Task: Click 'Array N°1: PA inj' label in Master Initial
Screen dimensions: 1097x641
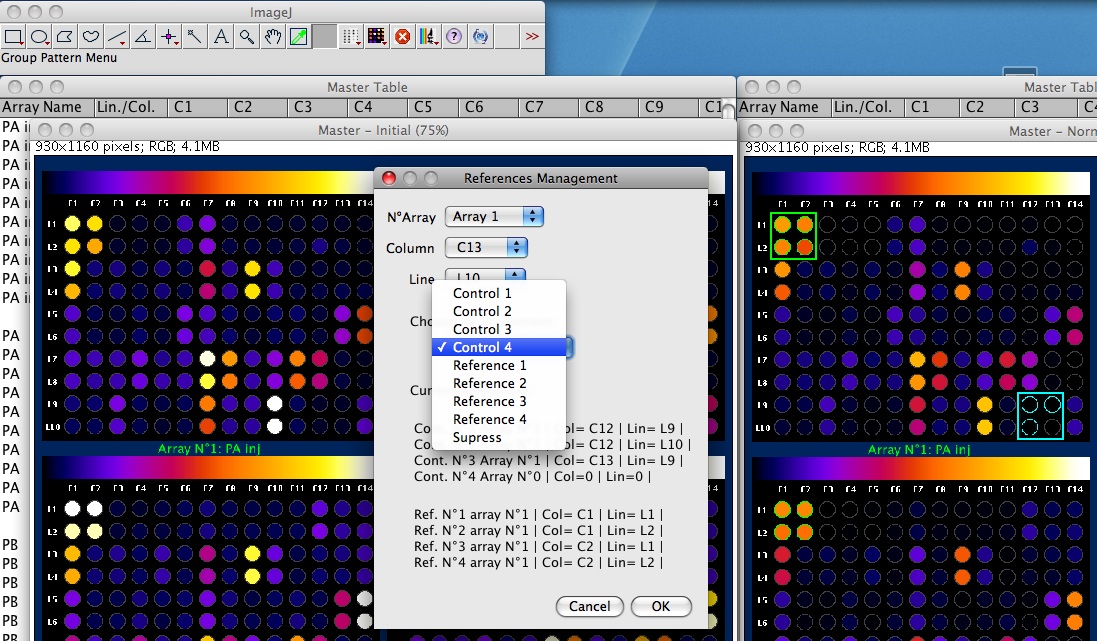Action: [x=208, y=449]
